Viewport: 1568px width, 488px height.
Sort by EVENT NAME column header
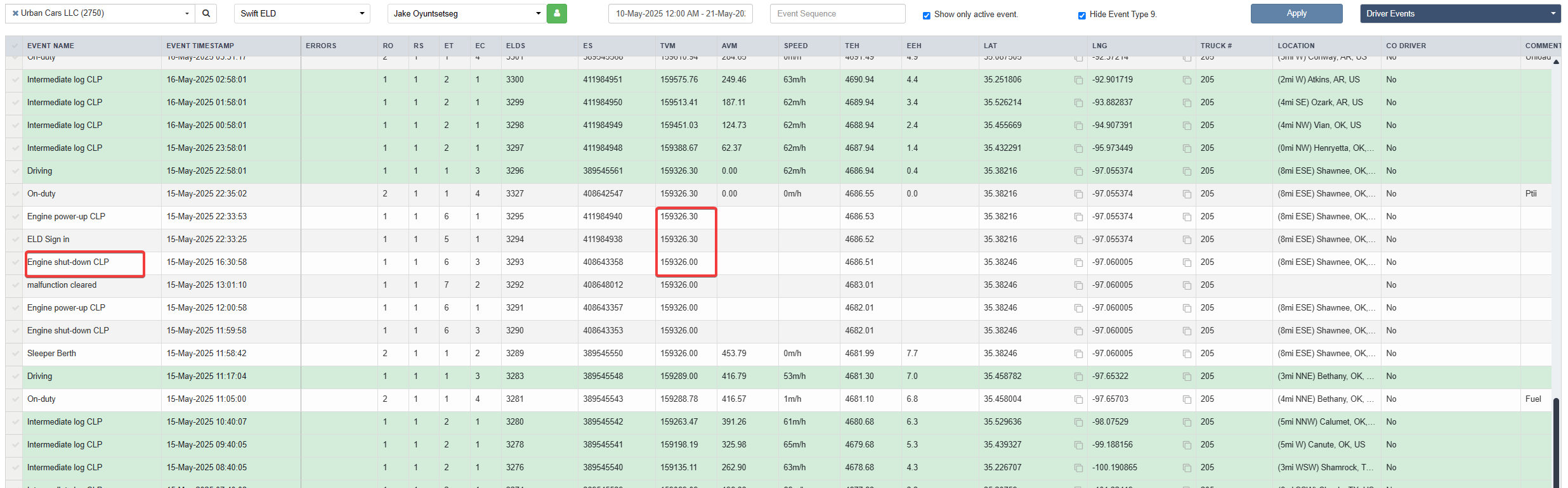[51, 46]
